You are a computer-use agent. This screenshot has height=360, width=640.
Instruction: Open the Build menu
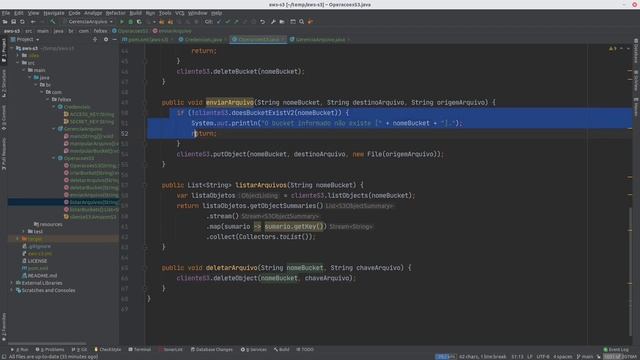pyautogui.click(x=136, y=13)
